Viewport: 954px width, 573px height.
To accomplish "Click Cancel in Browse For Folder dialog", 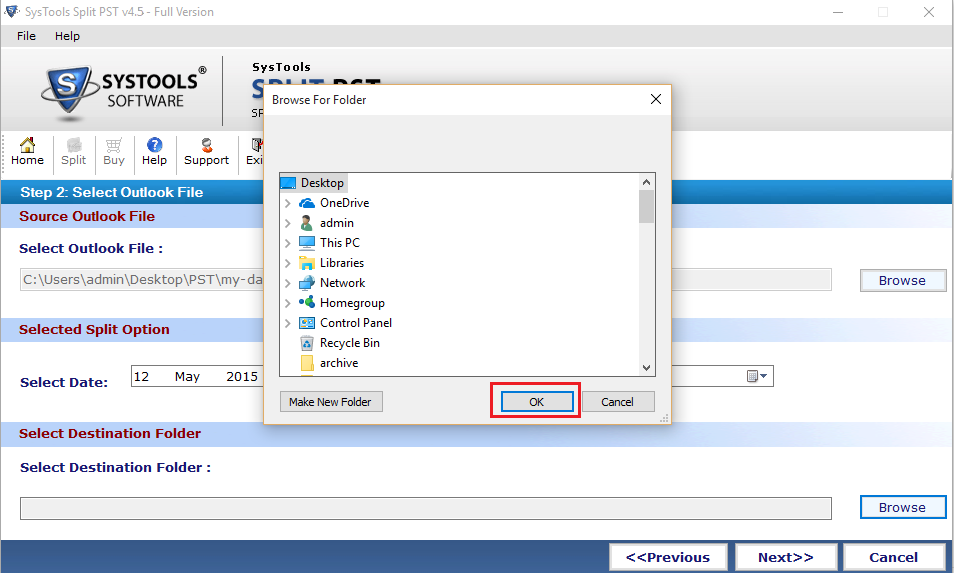I will [618, 401].
